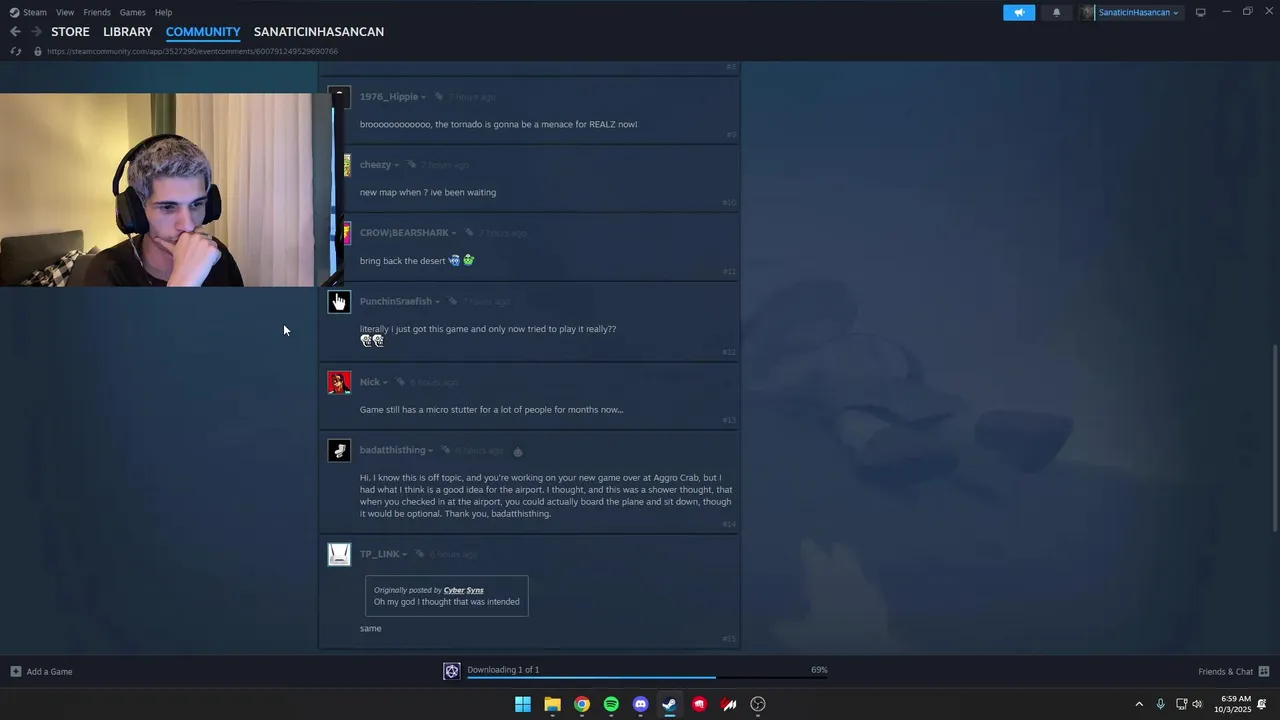Click the URL lock icon
The image size is (1280, 720).
click(38, 51)
